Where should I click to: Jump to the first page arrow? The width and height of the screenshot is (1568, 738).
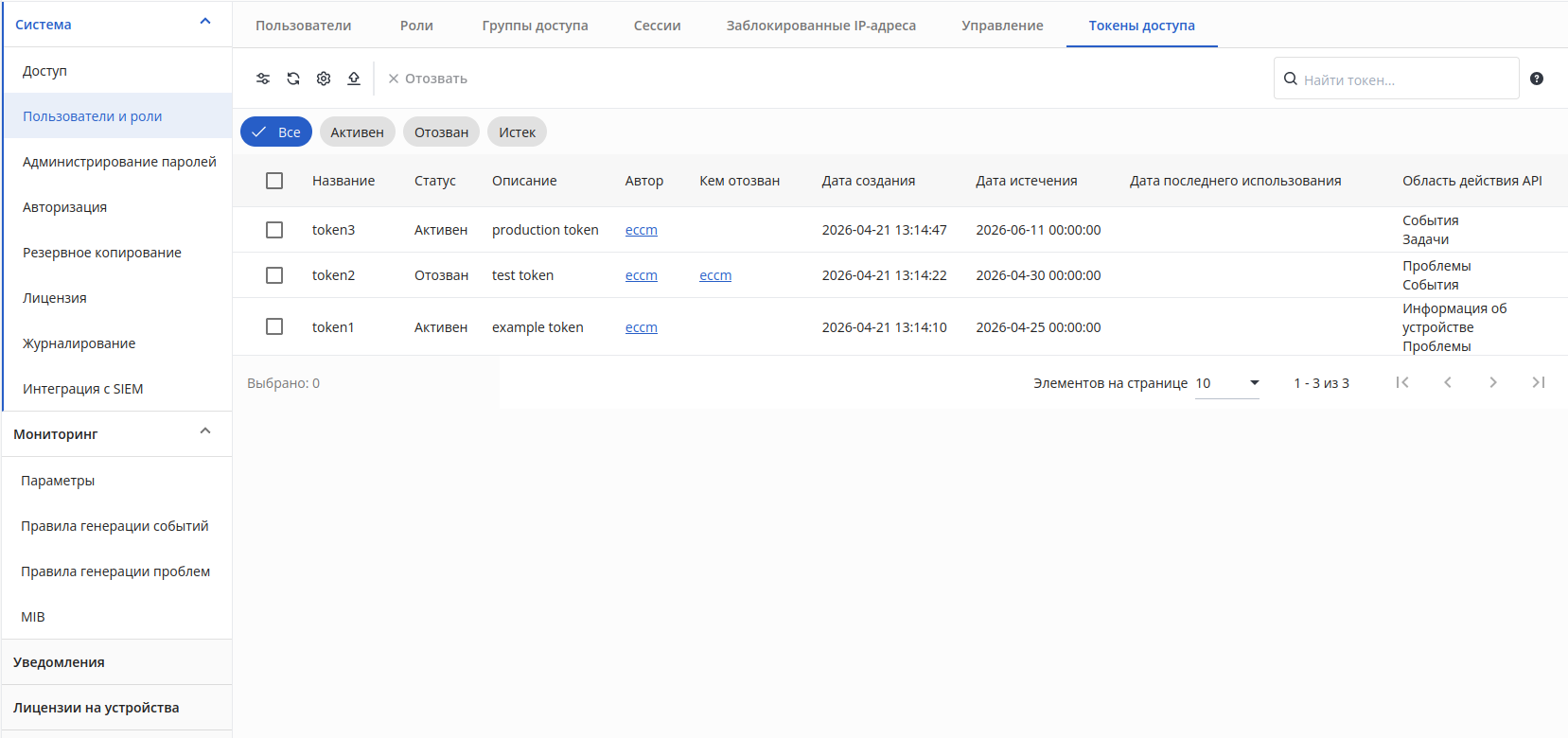click(1402, 382)
